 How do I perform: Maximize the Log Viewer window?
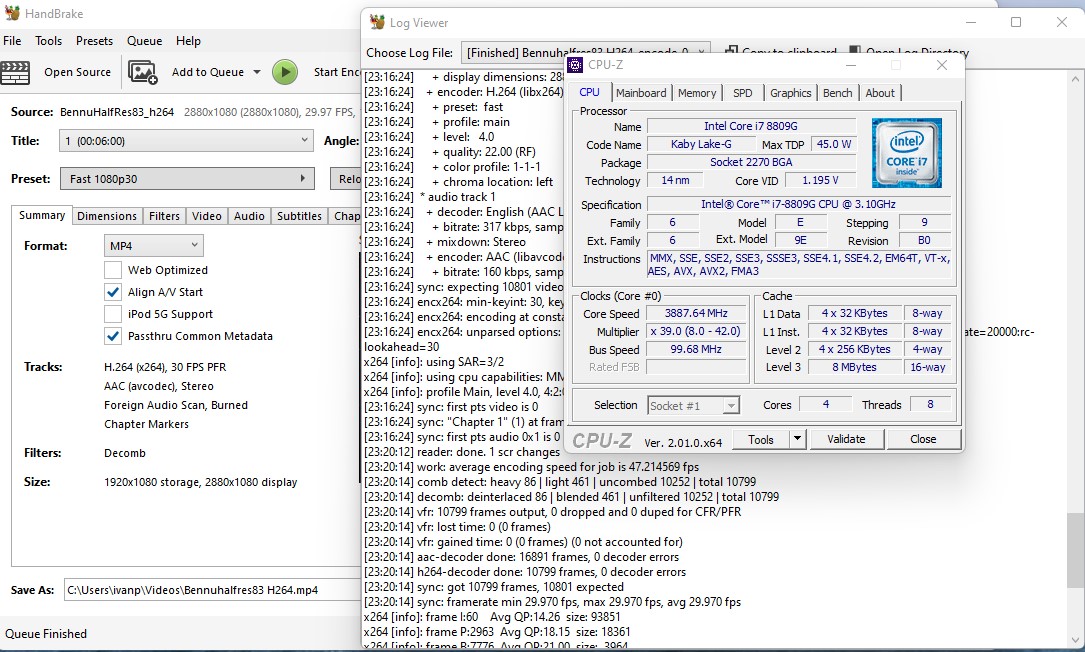(1016, 22)
